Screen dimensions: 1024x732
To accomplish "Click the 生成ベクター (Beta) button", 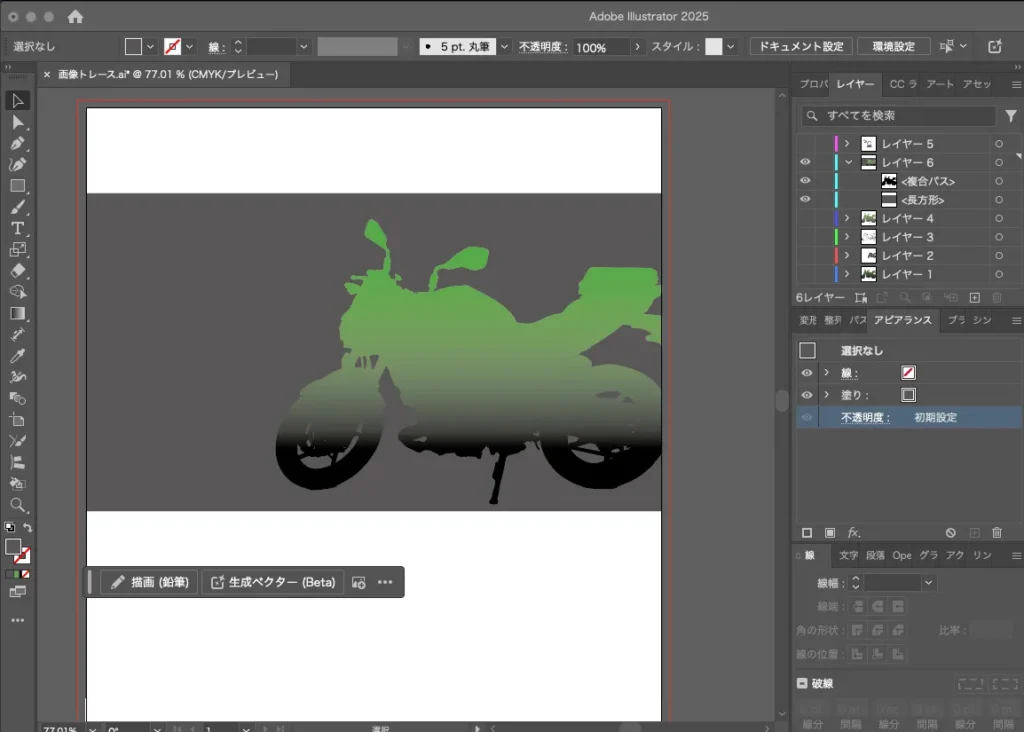I will (x=273, y=582).
